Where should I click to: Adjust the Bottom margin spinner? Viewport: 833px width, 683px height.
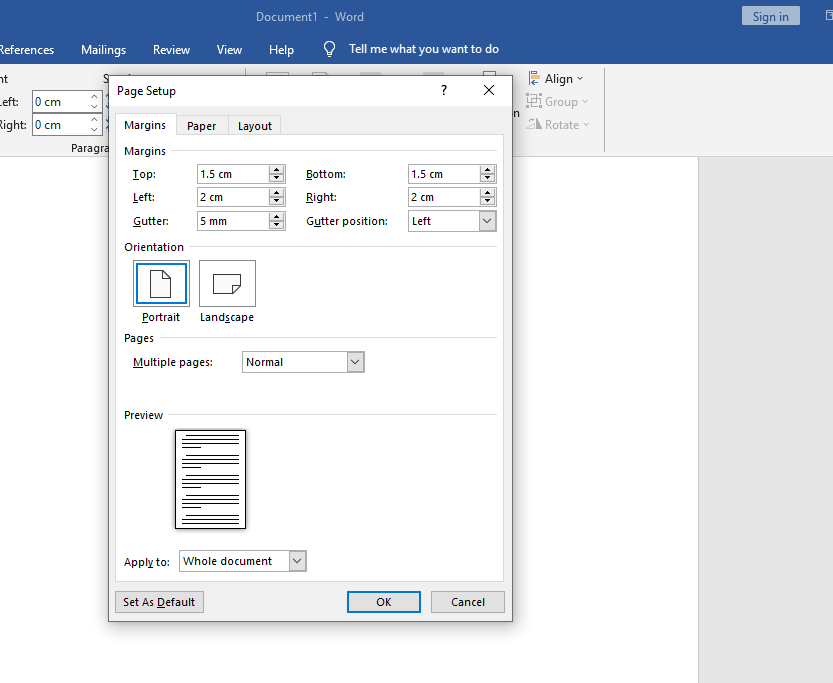pos(488,174)
